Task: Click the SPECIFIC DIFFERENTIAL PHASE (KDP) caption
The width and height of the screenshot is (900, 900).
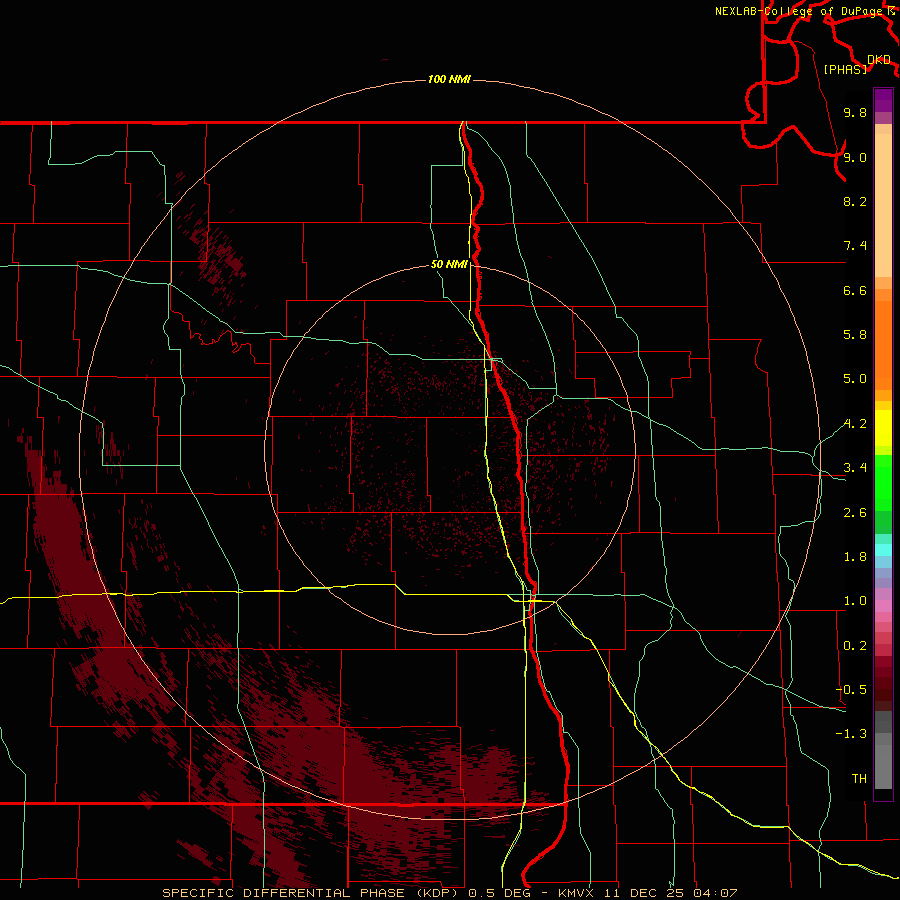Action: [312, 893]
